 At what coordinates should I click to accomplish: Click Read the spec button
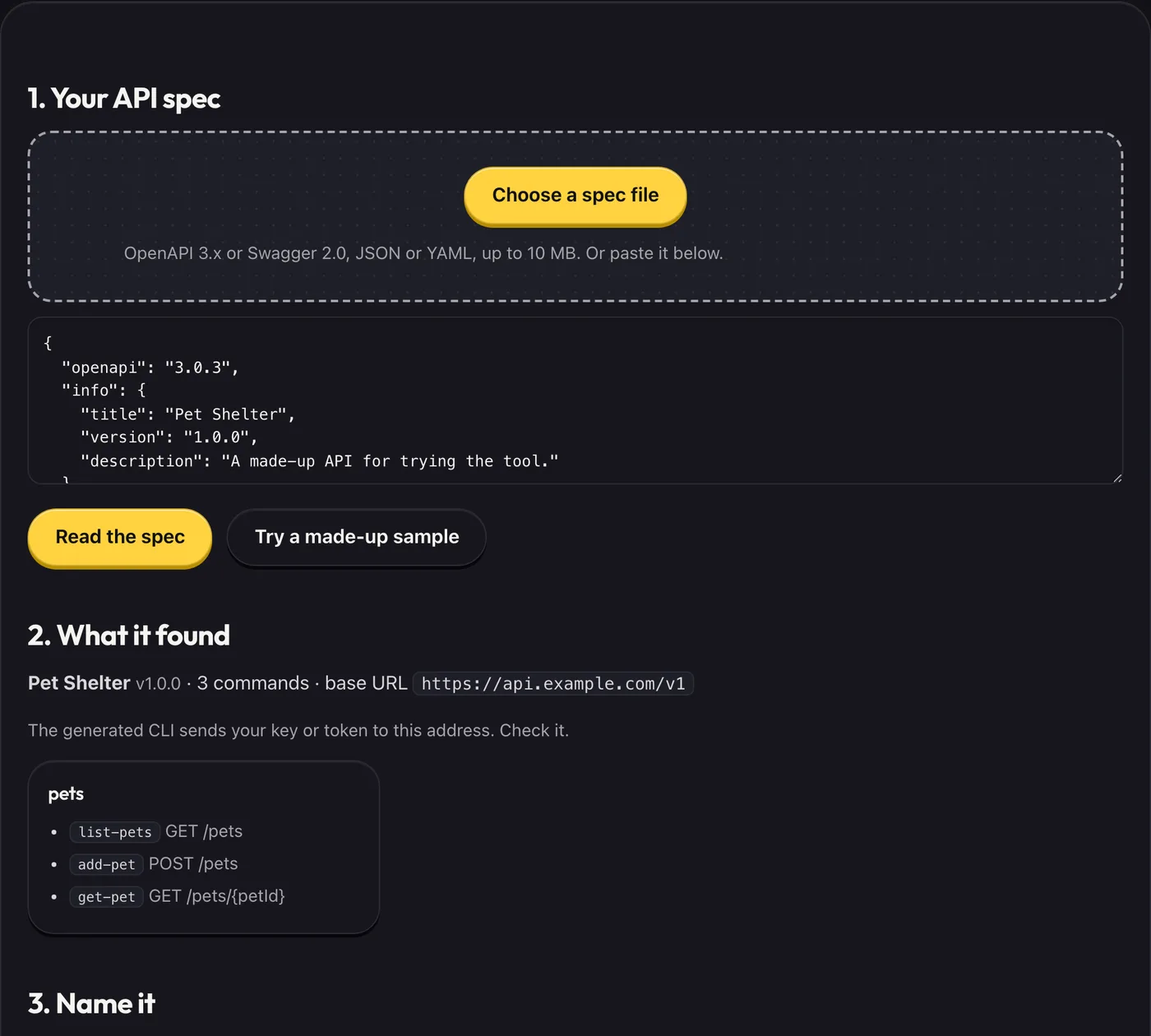pos(120,537)
